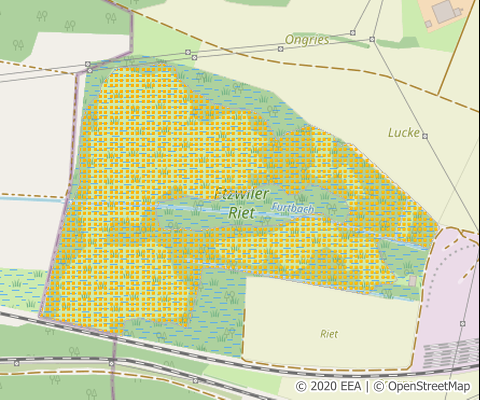Click the gray building in the orange plot

tap(444, 11)
